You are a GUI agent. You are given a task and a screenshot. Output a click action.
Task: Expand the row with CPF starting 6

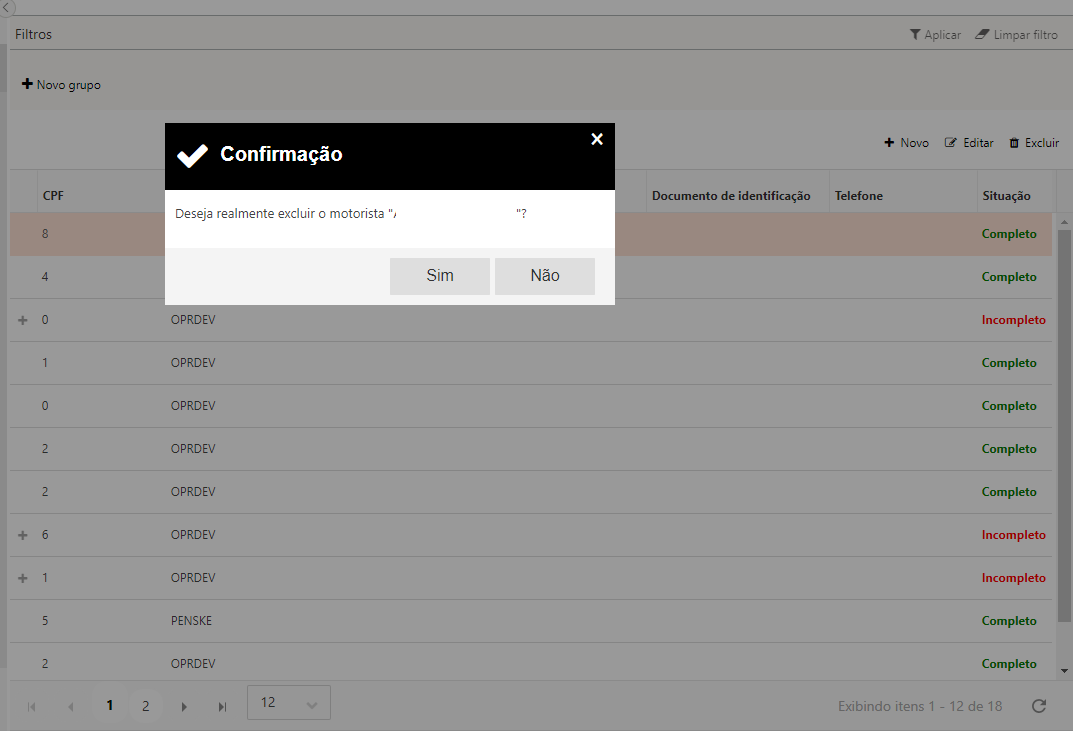[23, 535]
